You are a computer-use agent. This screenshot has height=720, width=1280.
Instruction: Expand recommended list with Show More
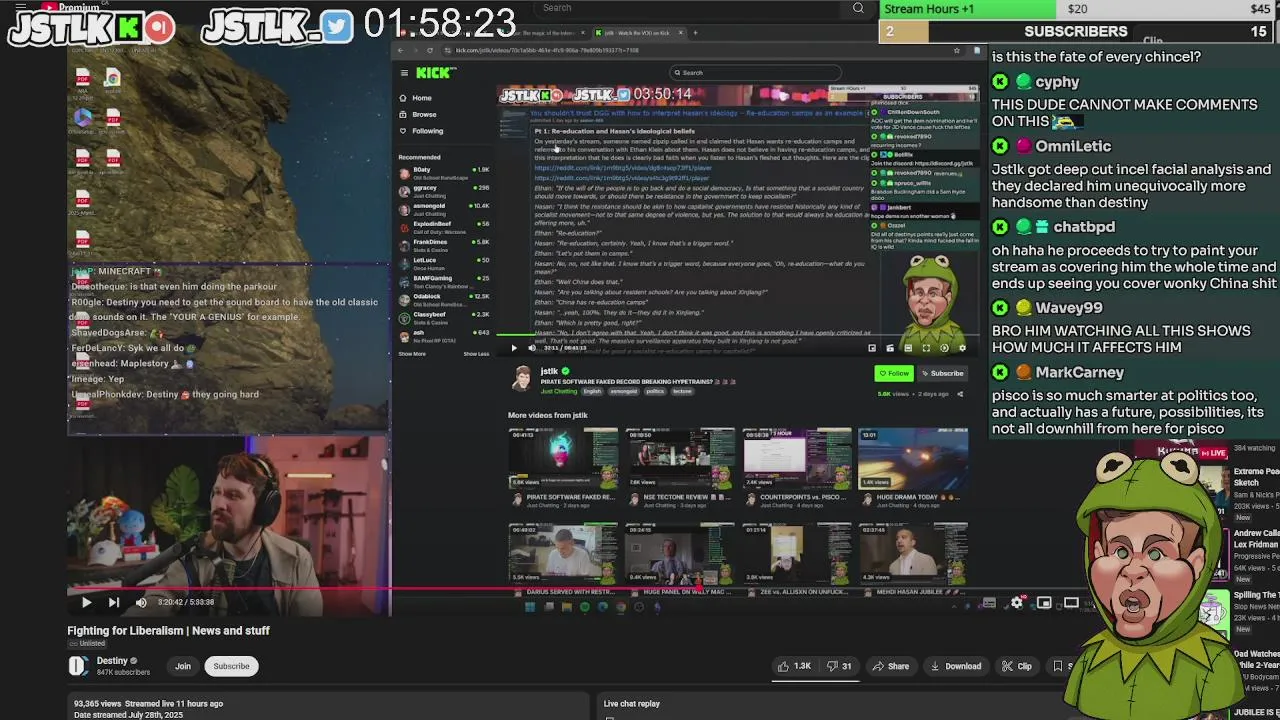coord(412,354)
